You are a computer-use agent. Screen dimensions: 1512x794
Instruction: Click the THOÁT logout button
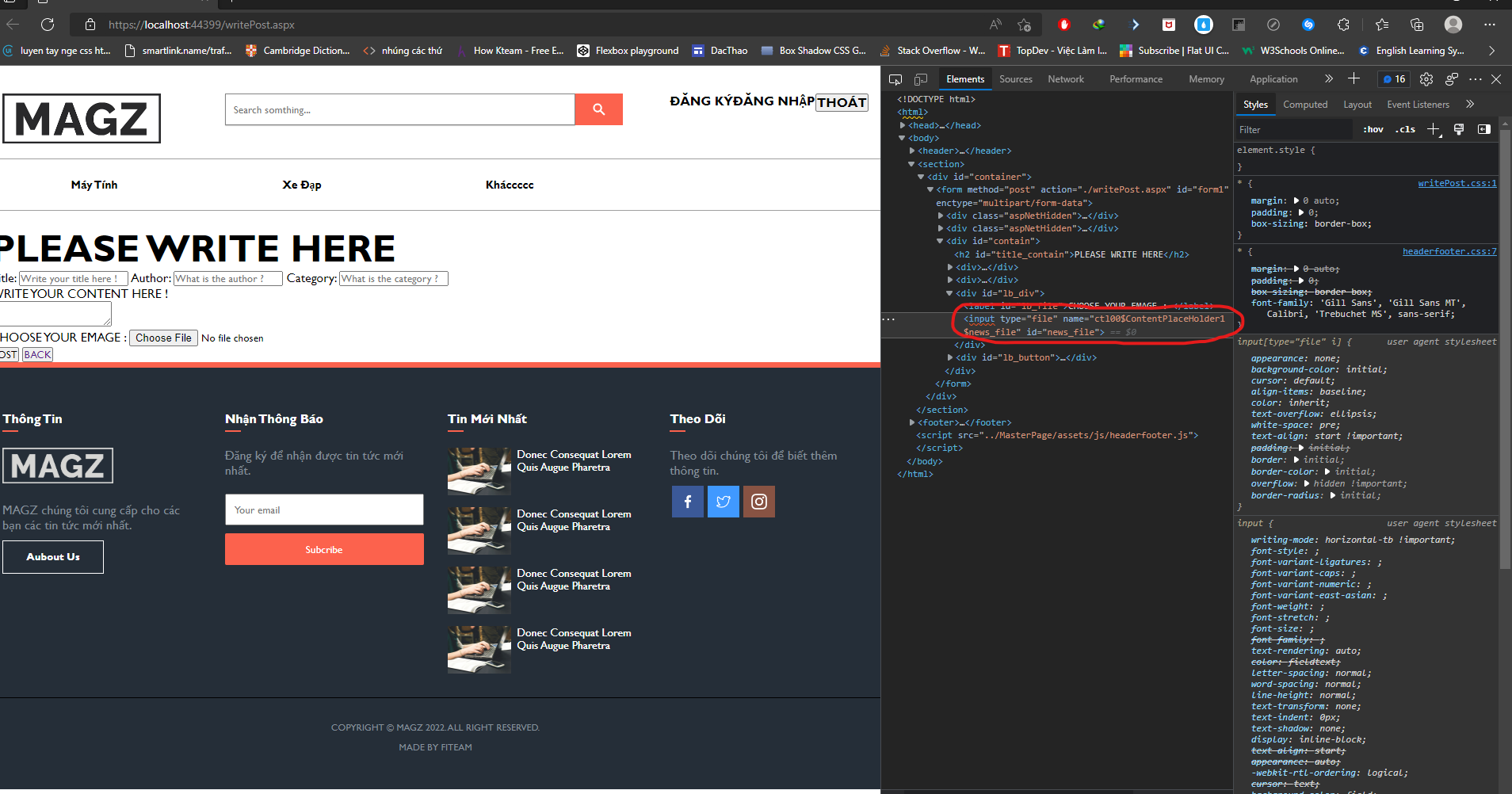[842, 102]
